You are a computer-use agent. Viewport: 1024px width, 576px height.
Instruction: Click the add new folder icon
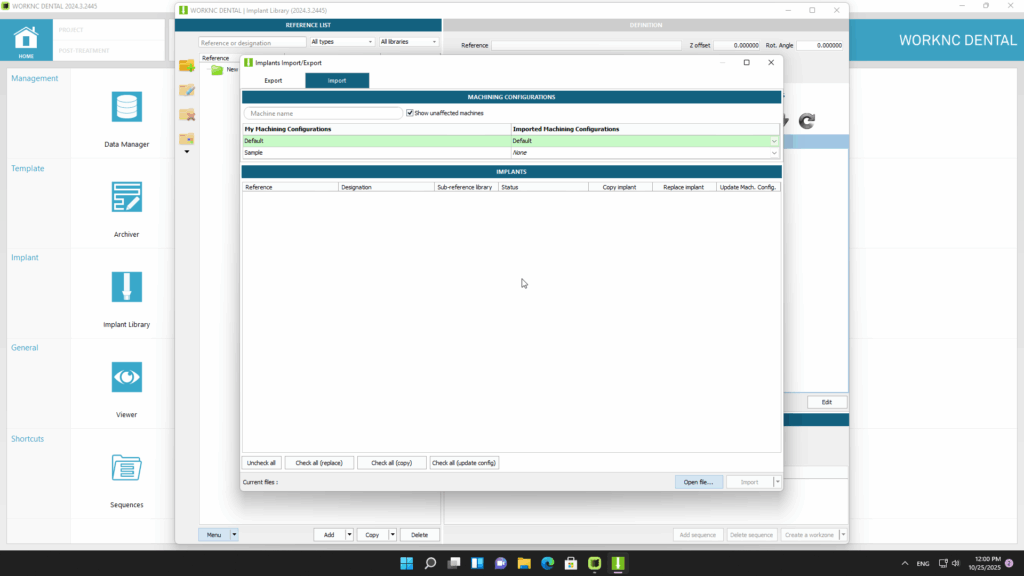(186, 66)
